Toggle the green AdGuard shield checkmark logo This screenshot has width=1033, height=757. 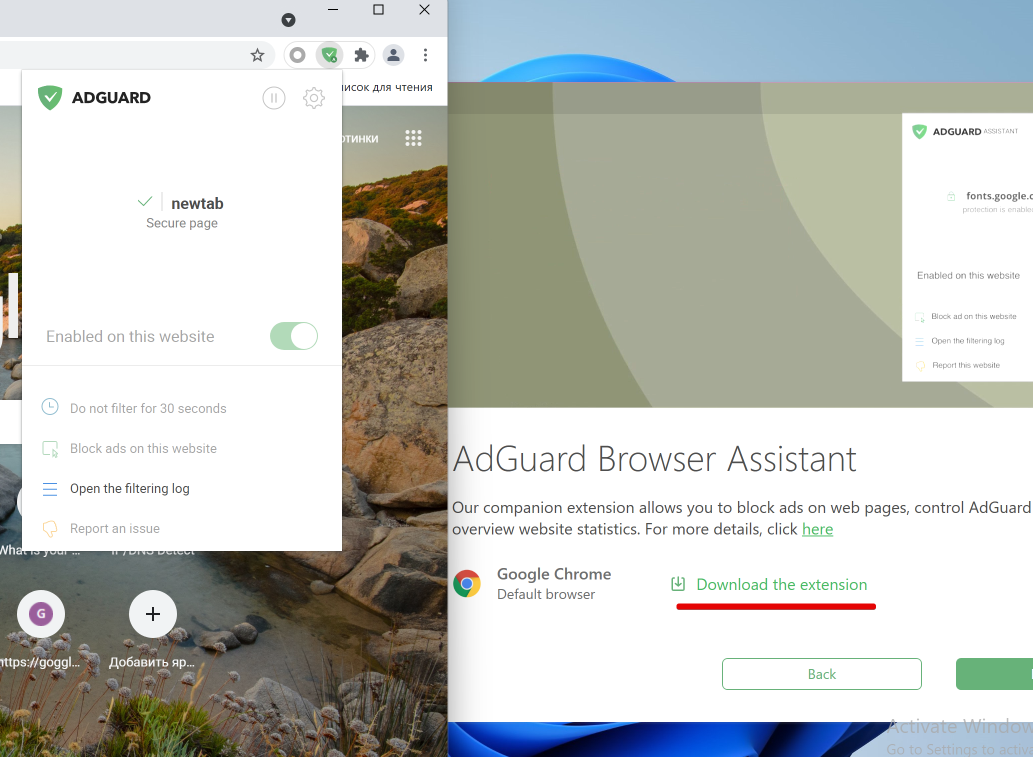pyautogui.click(x=49, y=97)
